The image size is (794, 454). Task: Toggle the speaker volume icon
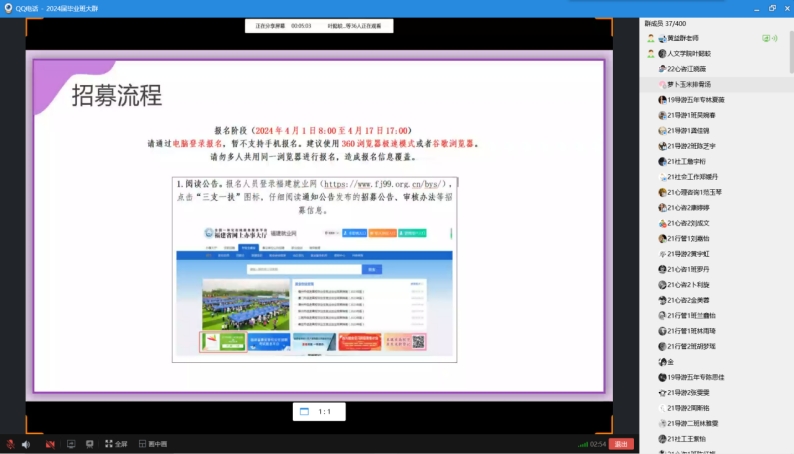pyautogui.click(x=26, y=443)
